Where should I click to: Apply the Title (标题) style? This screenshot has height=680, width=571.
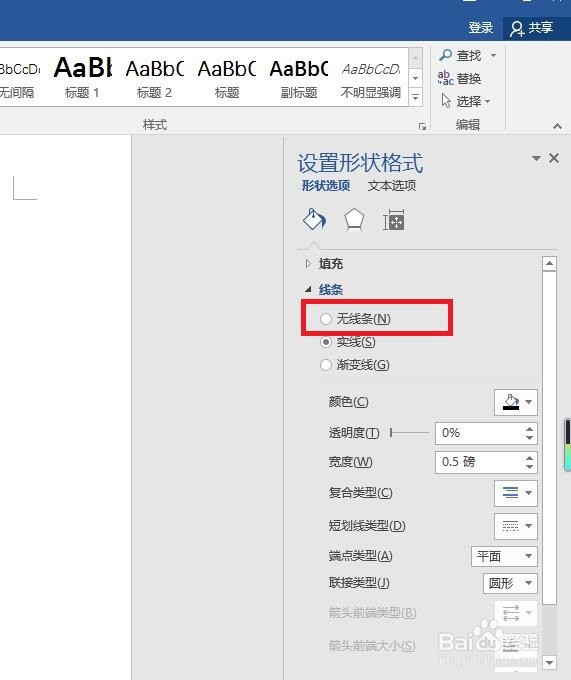227,78
